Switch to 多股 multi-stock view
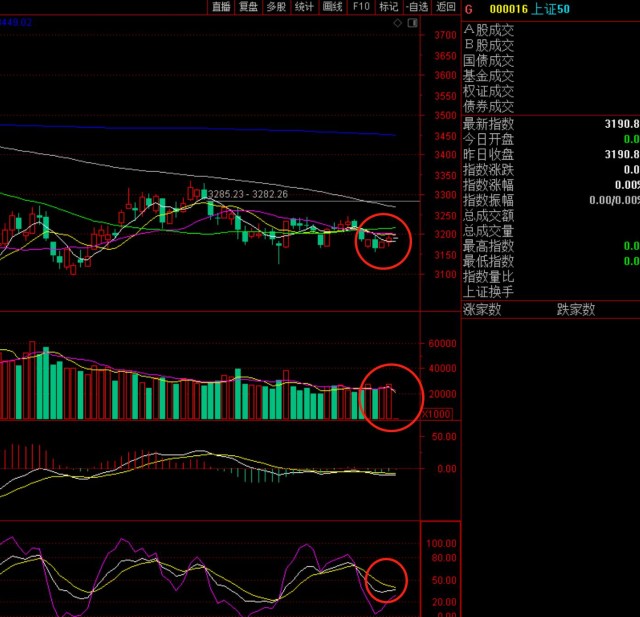Screen dimensions: 640x617 pos(277,7)
